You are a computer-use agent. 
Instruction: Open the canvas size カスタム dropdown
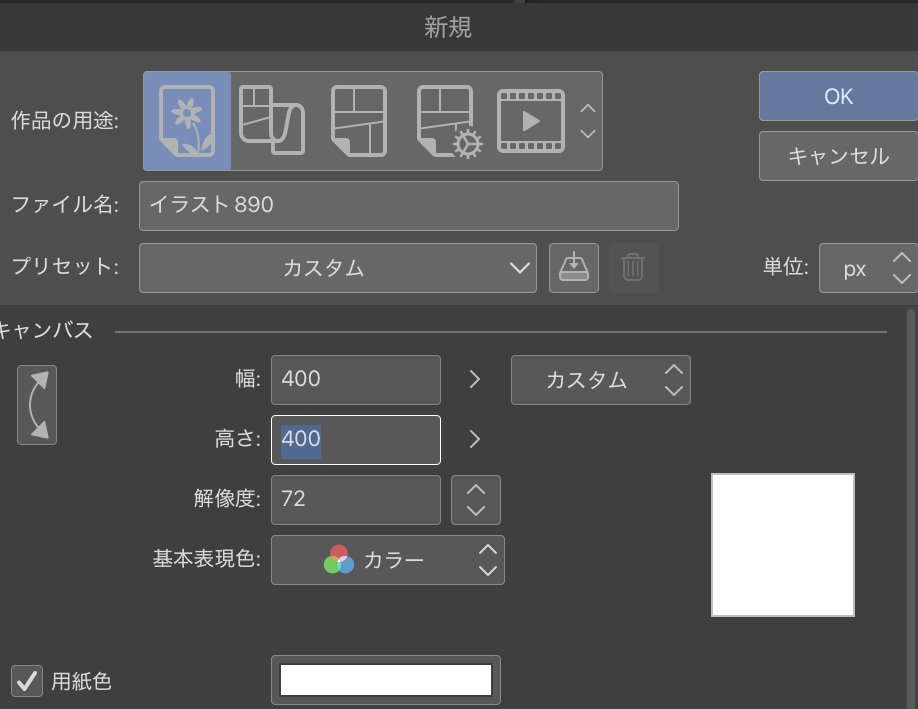(600, 380)
